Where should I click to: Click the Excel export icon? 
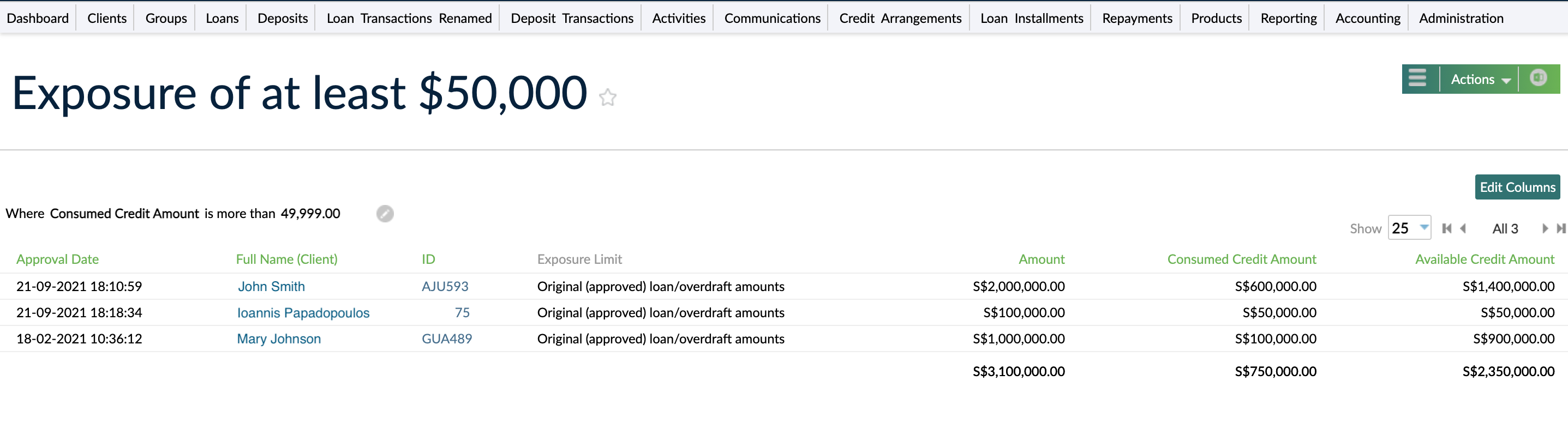pyautogui.click(x=1538, y=78)
